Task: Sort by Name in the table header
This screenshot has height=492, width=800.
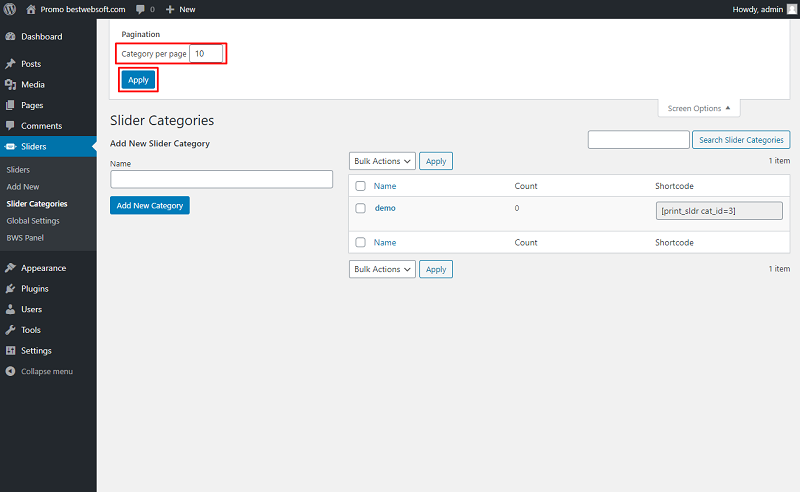Action: pyautogui.click(x=385, y=186)
